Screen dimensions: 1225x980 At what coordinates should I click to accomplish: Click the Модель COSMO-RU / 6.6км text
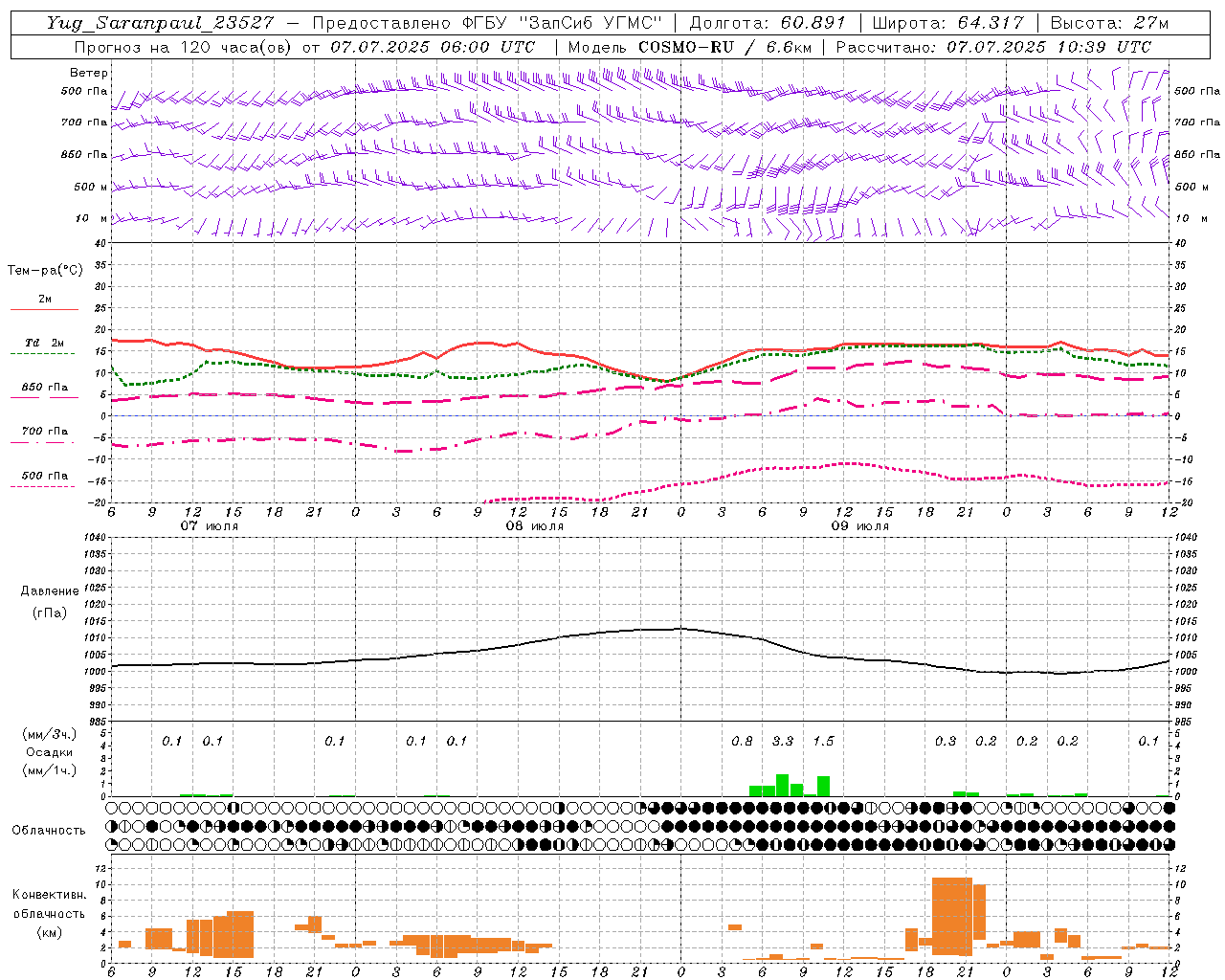pyautogui.click(x=689, y=47)
